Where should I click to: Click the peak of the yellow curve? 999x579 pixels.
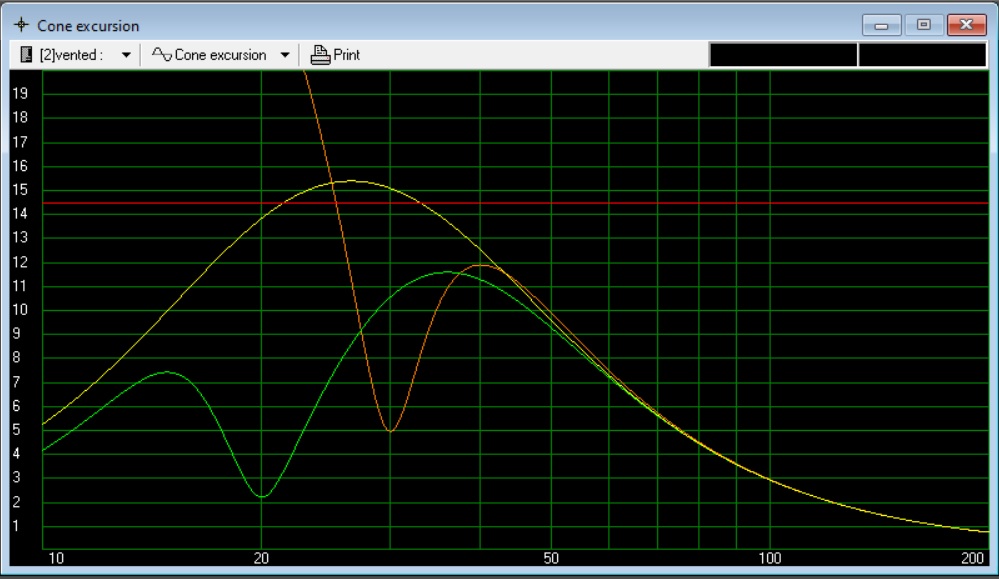(x=350, y=181)
